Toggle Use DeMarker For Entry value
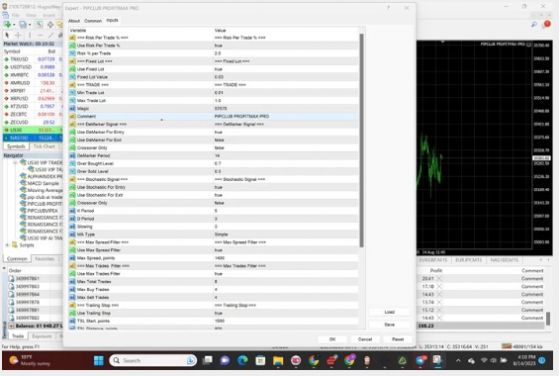Screen dimensions: 560x376 point(219,132)
